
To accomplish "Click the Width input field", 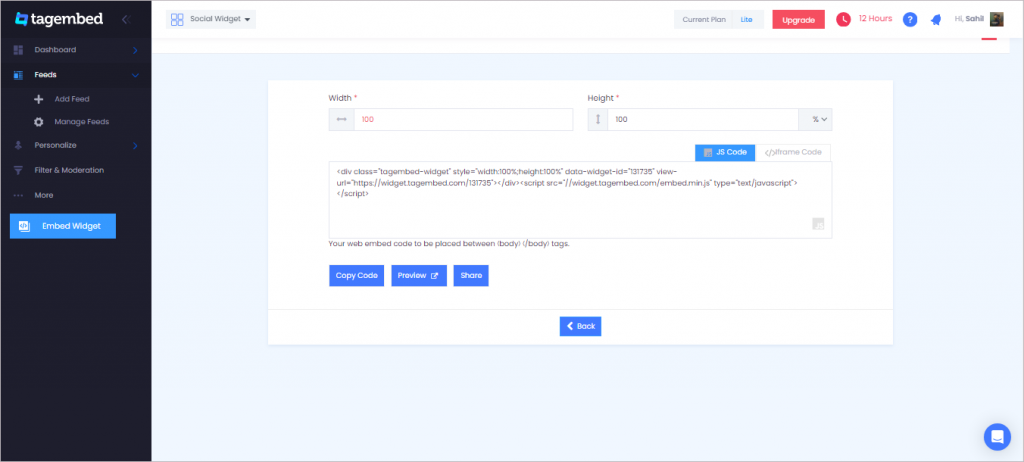I will [463, 120].
